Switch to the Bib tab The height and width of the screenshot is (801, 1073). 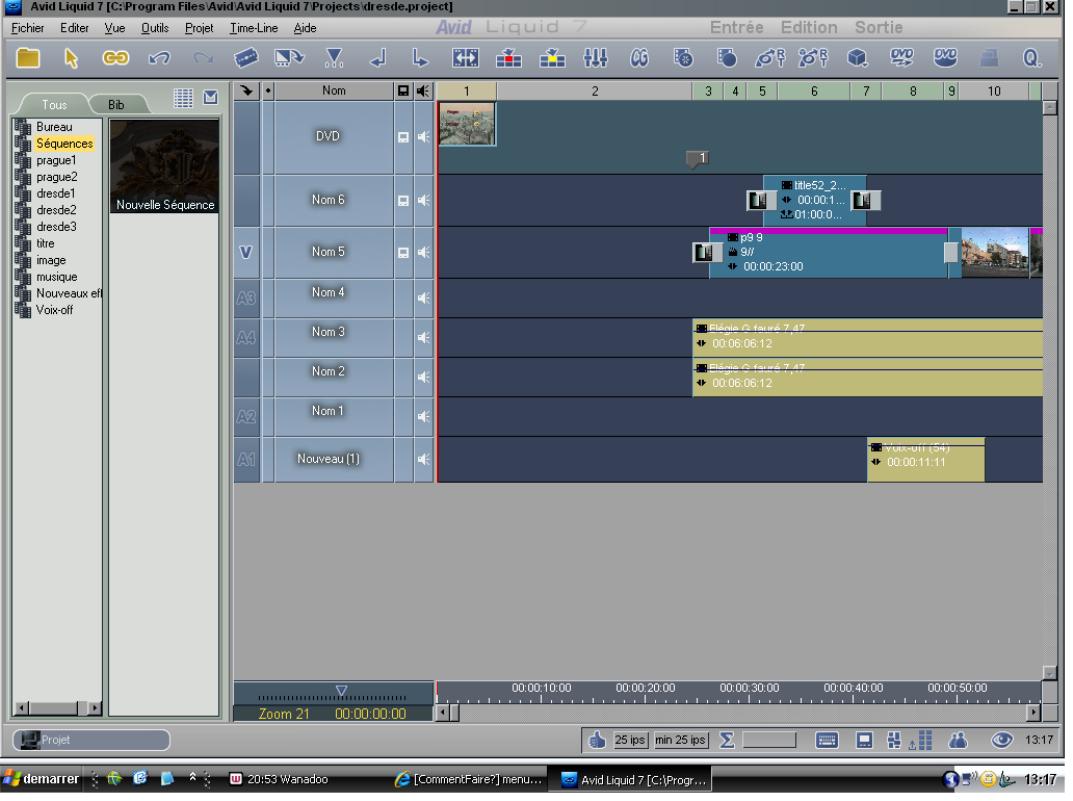(116, 105)
